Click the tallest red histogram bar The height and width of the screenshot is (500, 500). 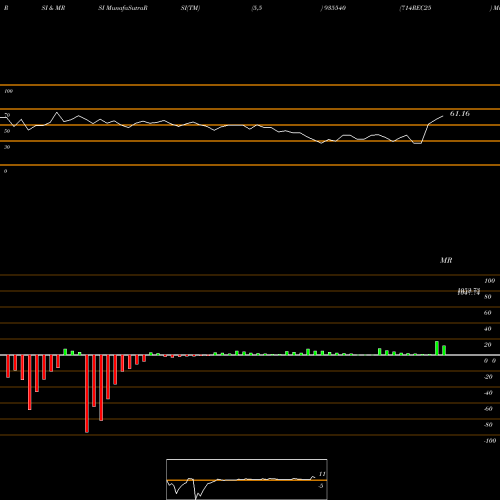[87, 394]
